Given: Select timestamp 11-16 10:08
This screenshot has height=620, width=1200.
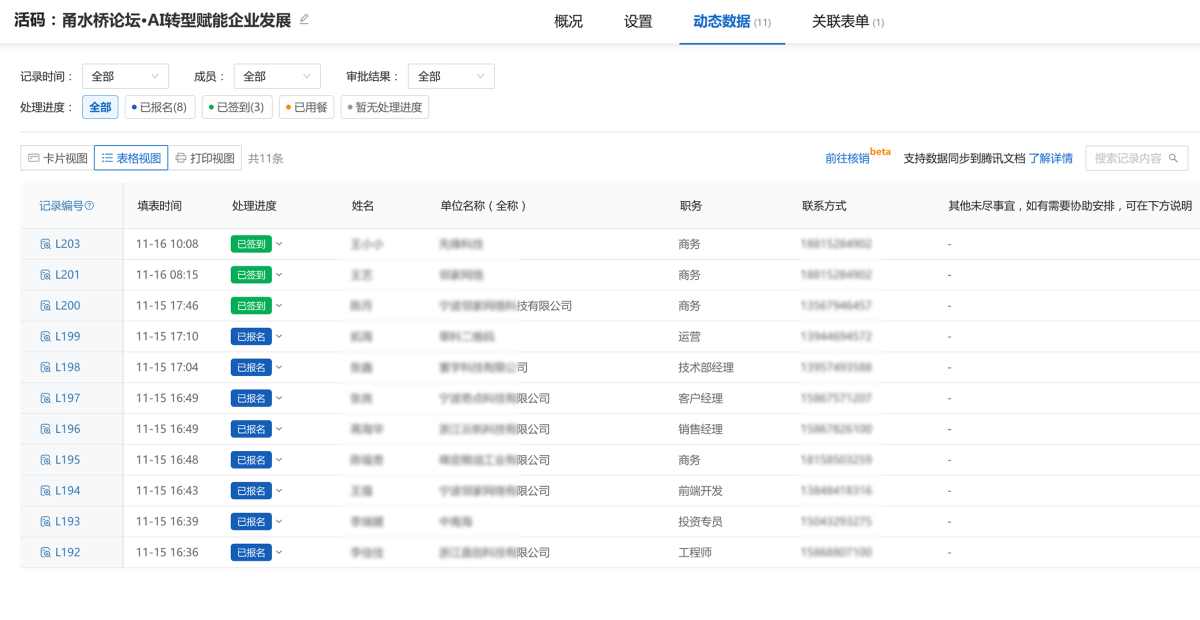Looking at the screenshot, I should coord(167,244).
